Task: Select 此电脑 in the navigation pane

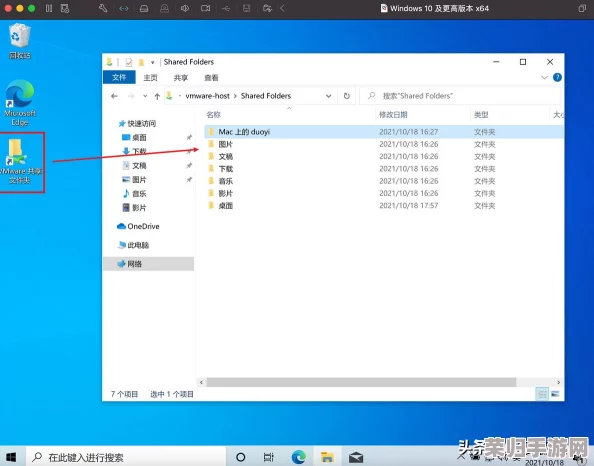Action: [x=133, y=245]
